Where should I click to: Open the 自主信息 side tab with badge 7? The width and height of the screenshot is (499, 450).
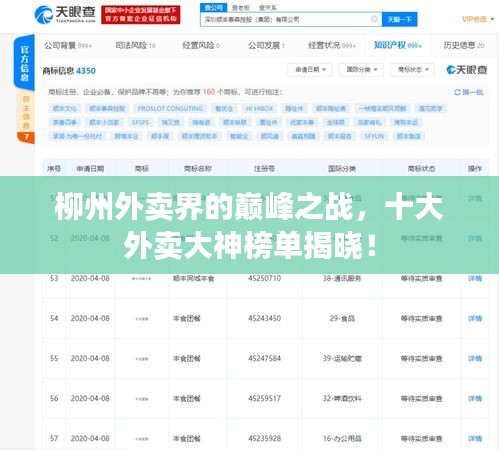[x=26, y=118]
